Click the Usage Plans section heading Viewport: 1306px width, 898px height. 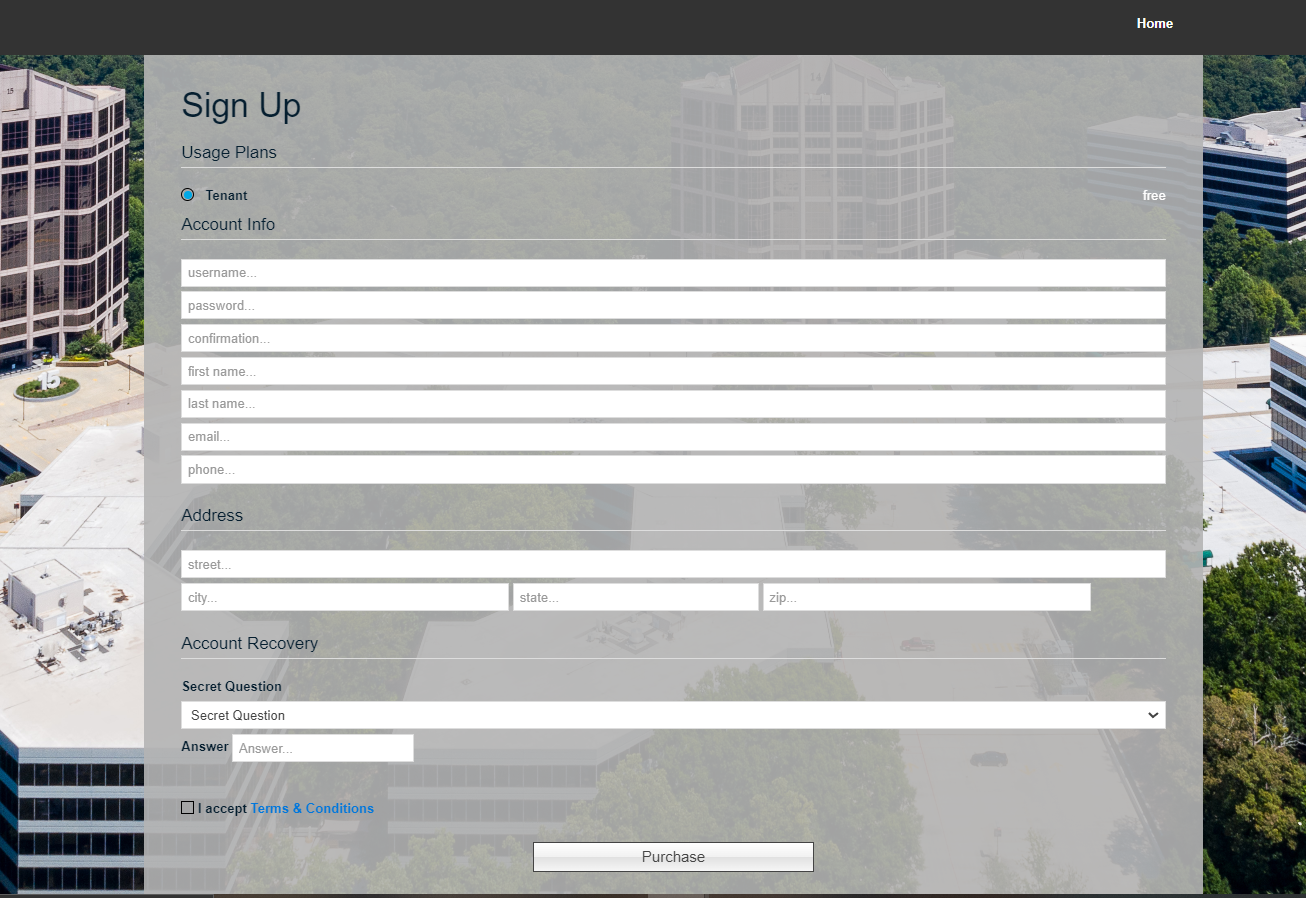click(229, 152)
